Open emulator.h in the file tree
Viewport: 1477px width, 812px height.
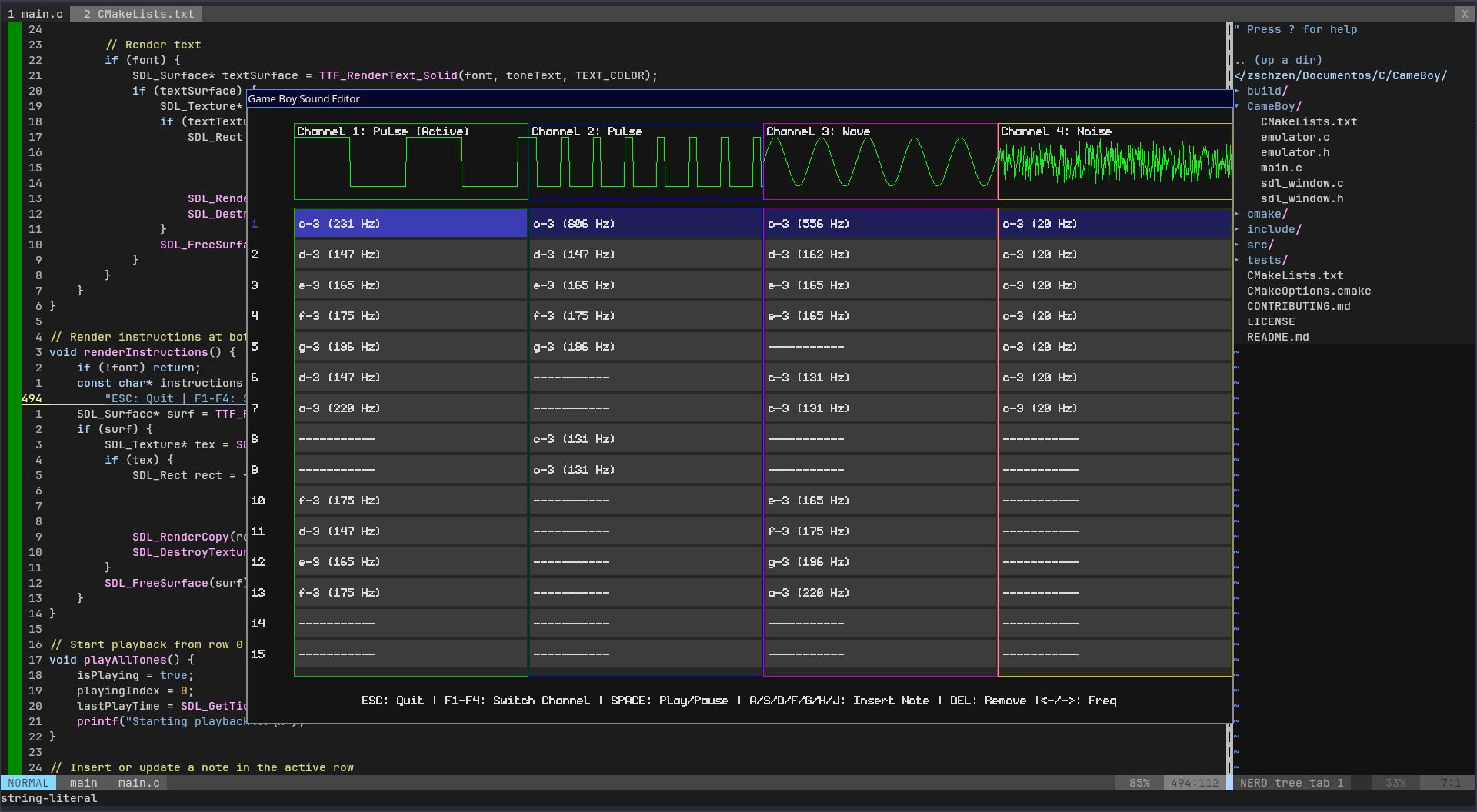(x=1295, y=152)
